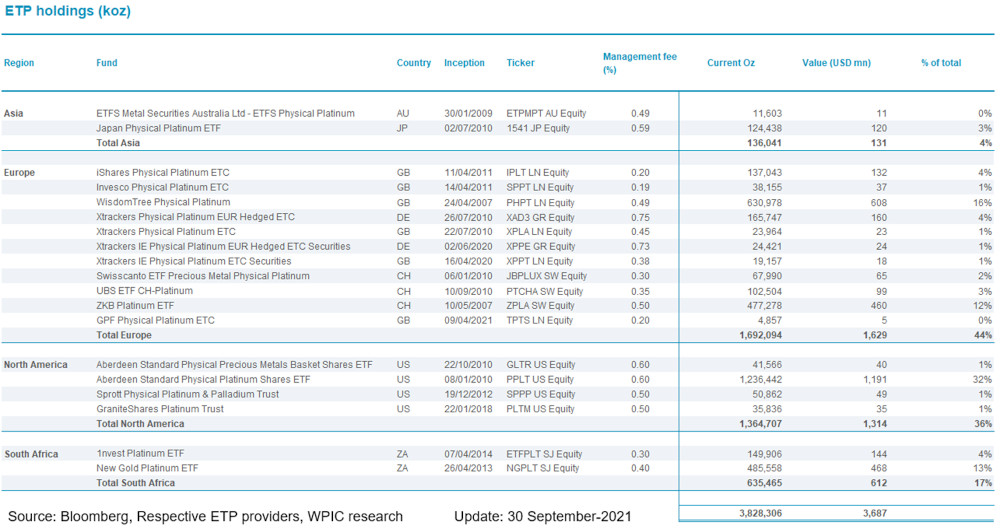Select GraniteShares Platinum Trust fund name
1000x529 pixels.
(x=159, y=409)
